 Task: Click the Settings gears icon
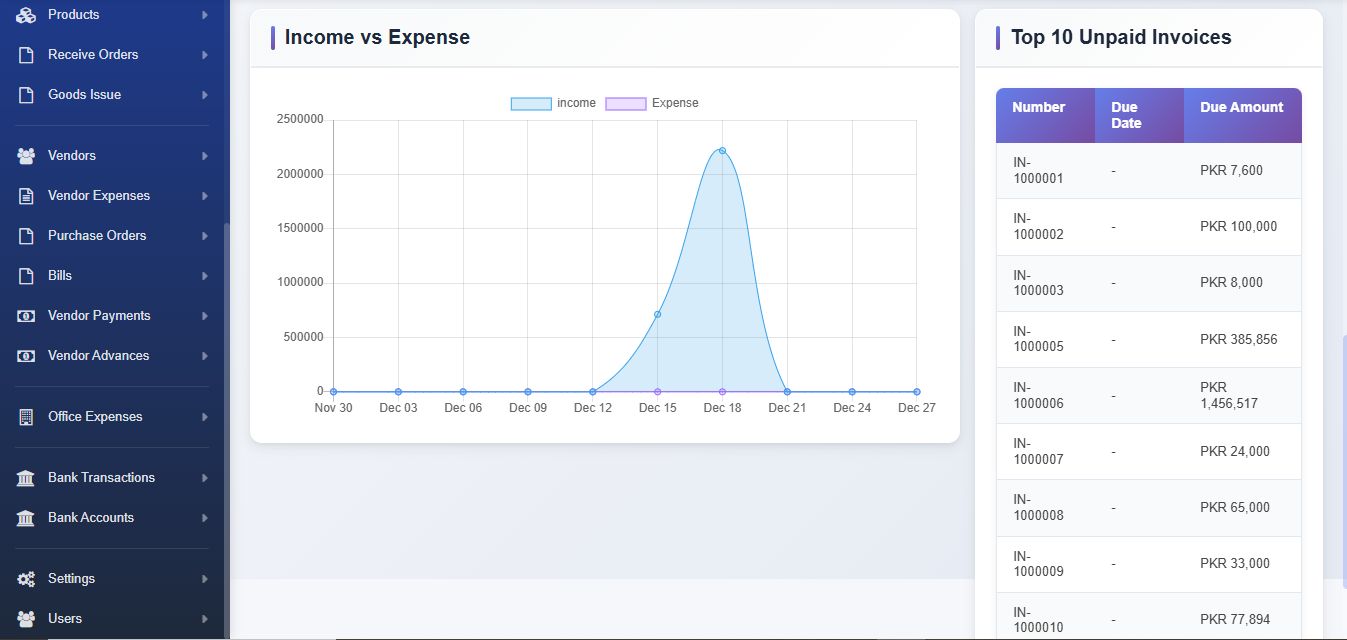pos(26,579)
